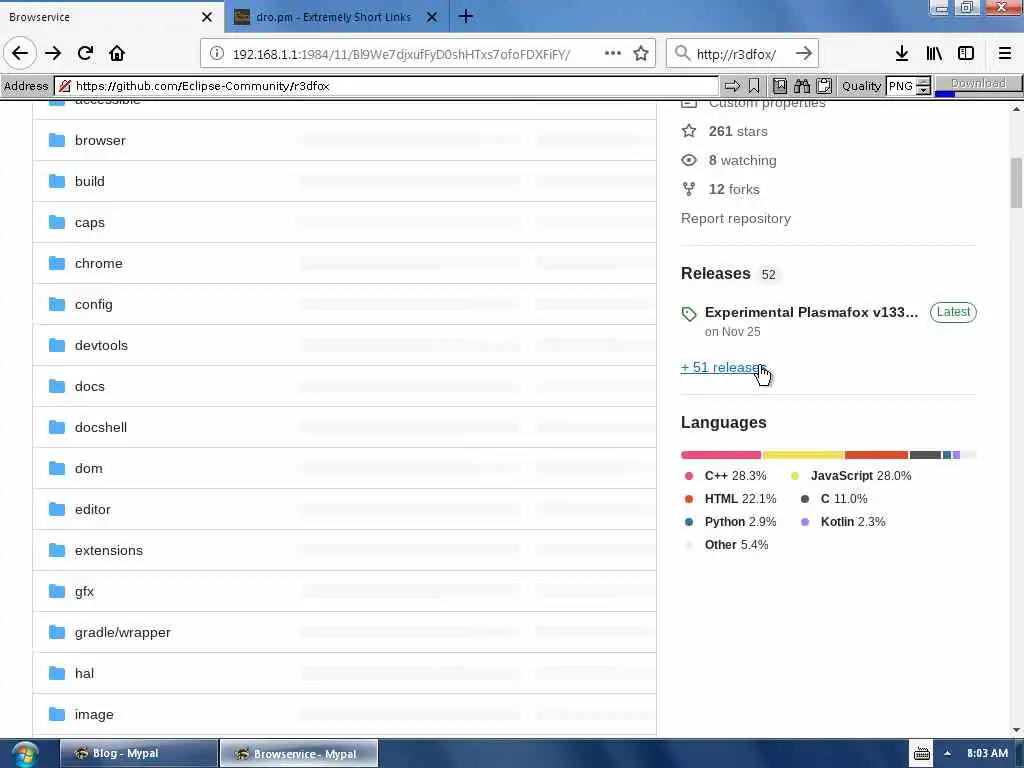Image resolution: width=1024 pixels, height=768 pixels.
Task: Open the browser folder icon
Action: tap(57, 140)
